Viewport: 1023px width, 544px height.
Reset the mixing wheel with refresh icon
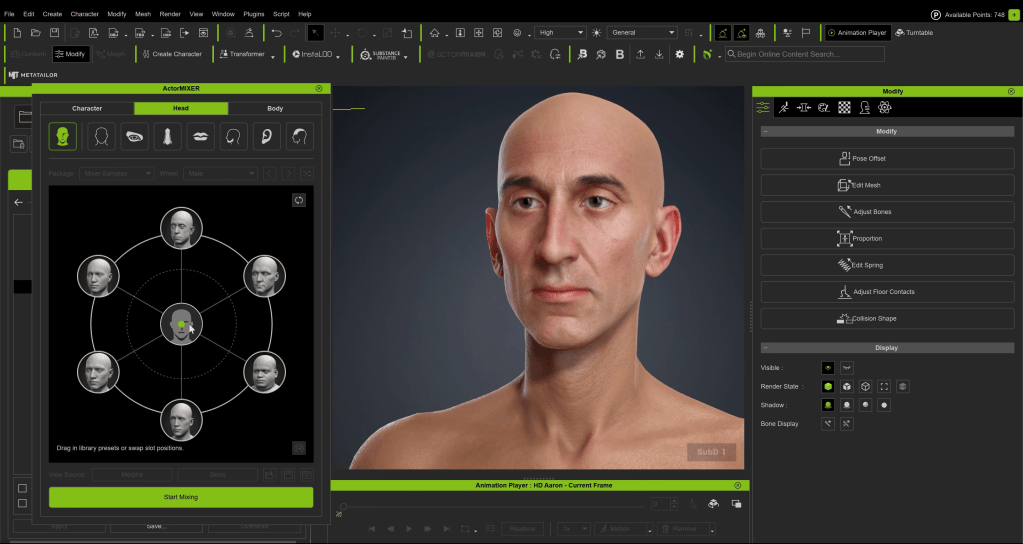[299, 200]
